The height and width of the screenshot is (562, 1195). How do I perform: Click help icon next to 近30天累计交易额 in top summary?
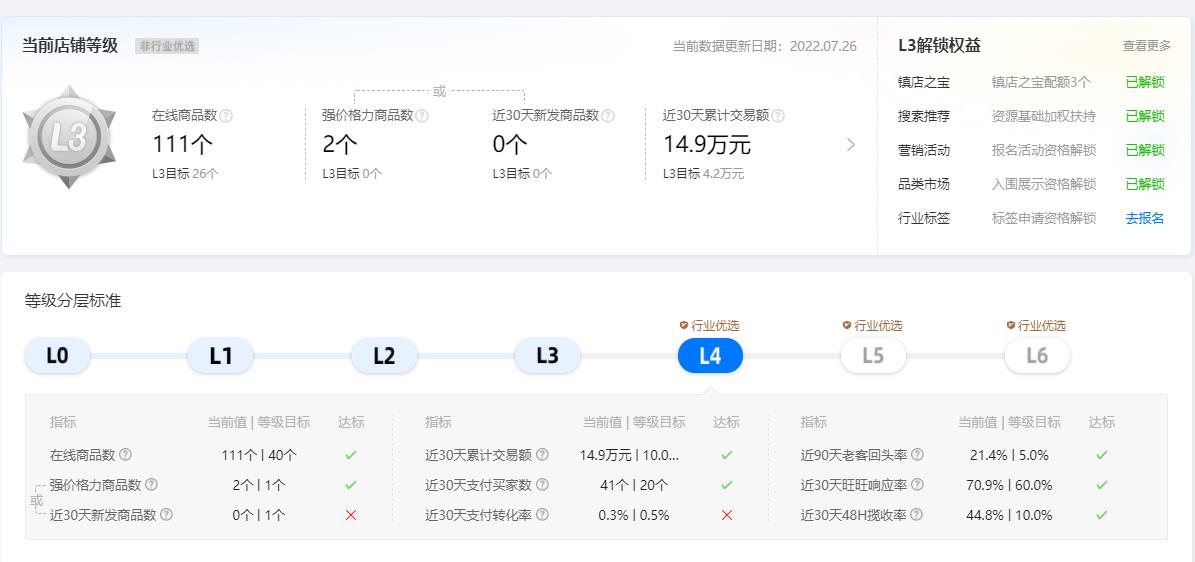(x=778, y=116)
